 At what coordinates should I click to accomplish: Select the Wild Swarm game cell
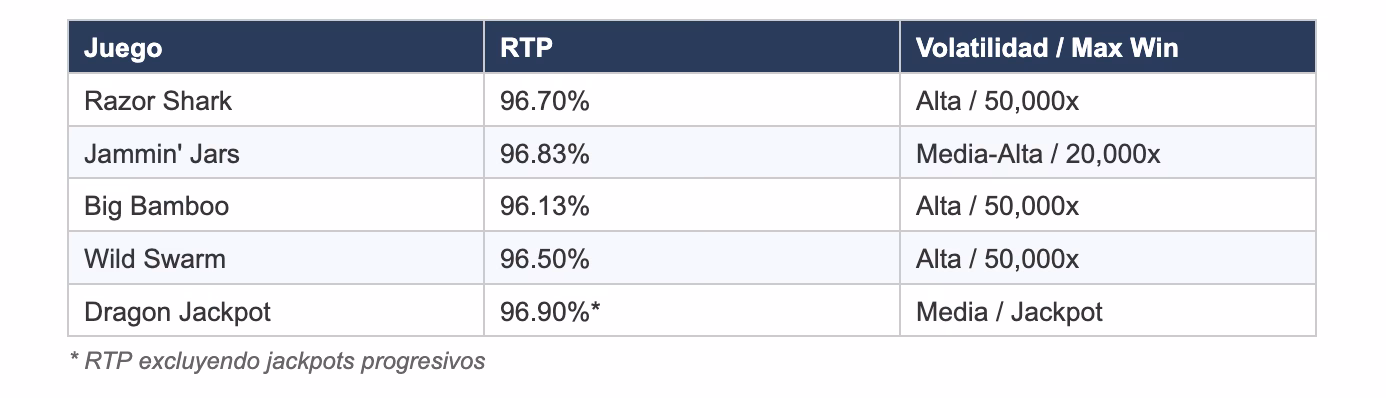(276, 258)
